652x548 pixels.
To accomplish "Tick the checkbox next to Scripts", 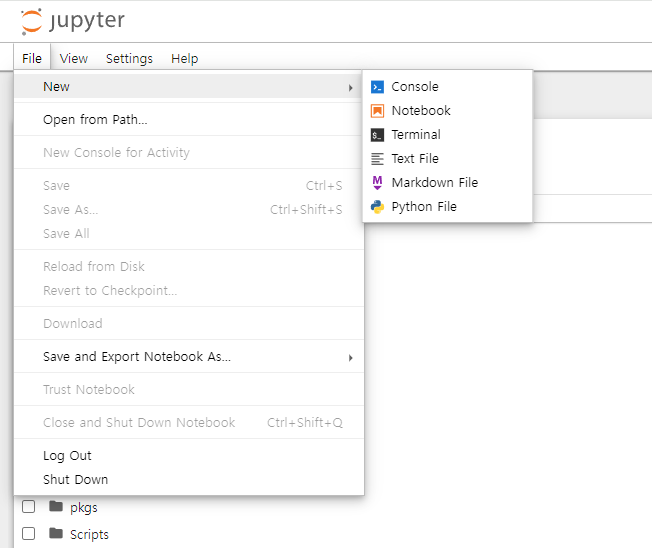I will coord(28,533).
